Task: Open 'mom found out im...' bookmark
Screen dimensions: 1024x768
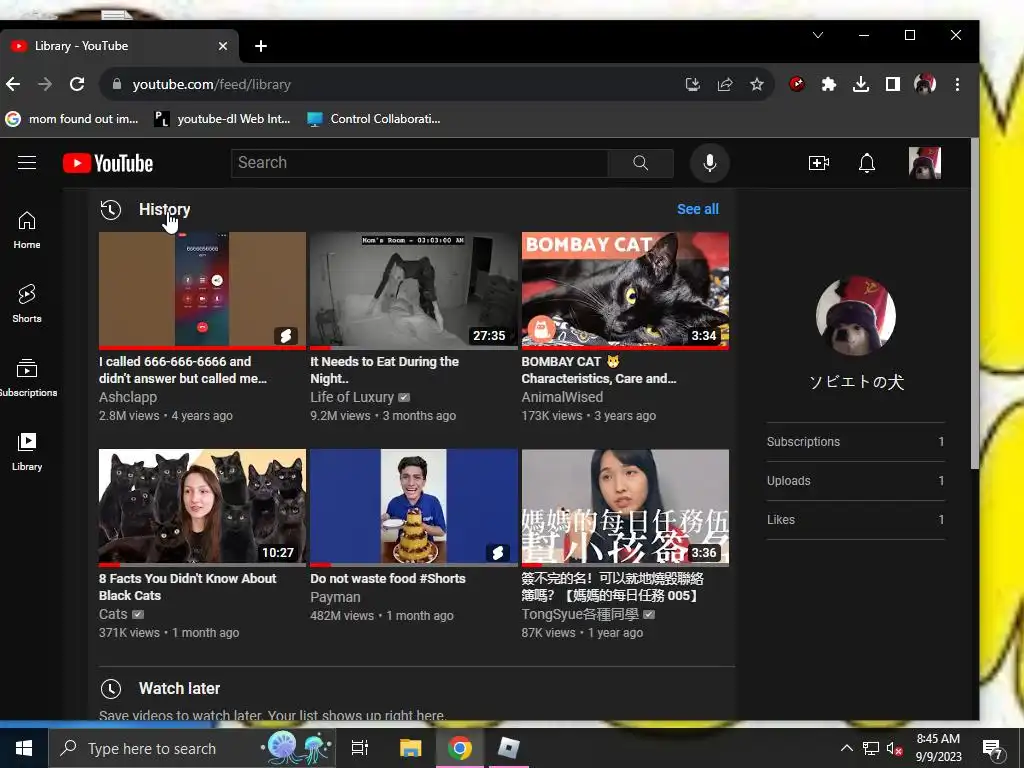Action: click(72, 119)
